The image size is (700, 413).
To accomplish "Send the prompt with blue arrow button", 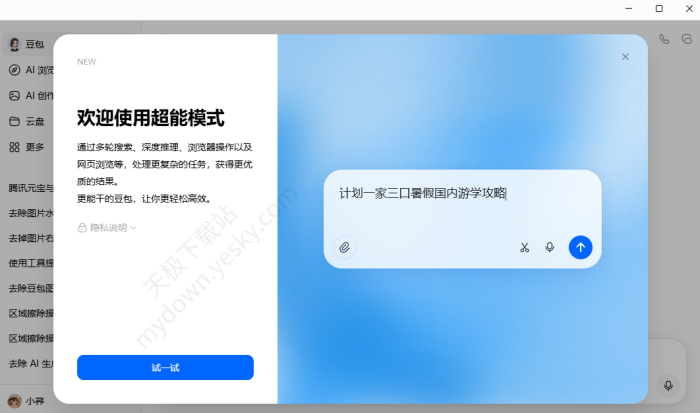I will tap(580, 247).
